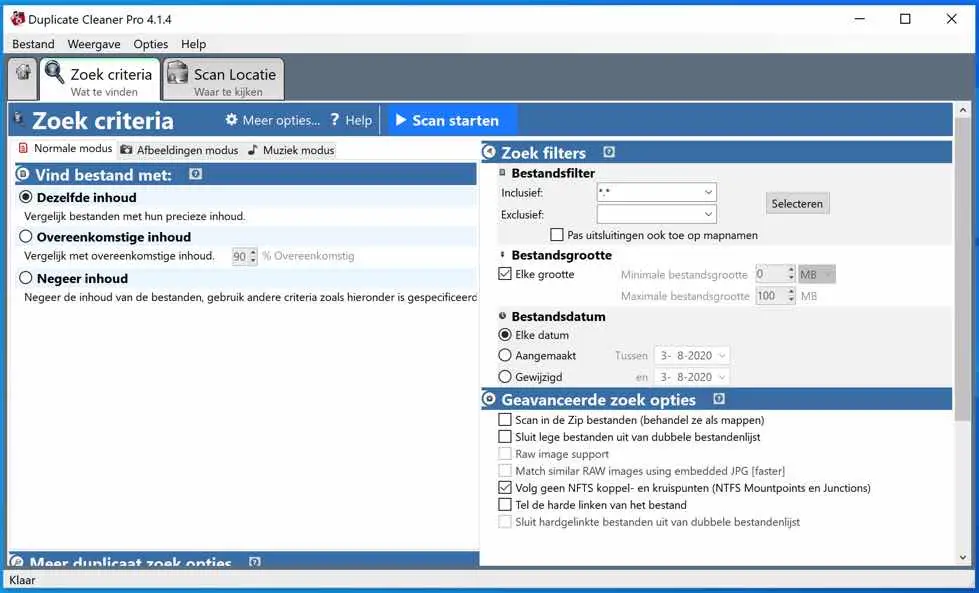The height and width of the screenshot is (593, 979).
Task: Click the Klaar status bar text
Action: tap(22, 580)
